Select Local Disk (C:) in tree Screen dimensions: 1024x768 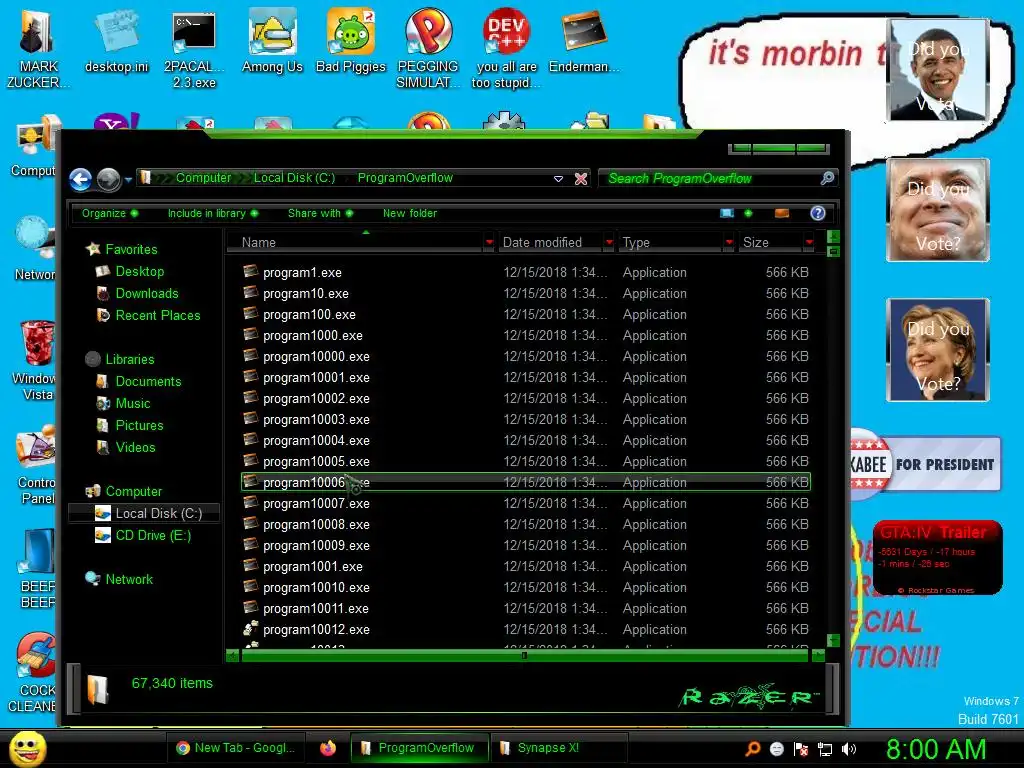[x=159, y=514]
